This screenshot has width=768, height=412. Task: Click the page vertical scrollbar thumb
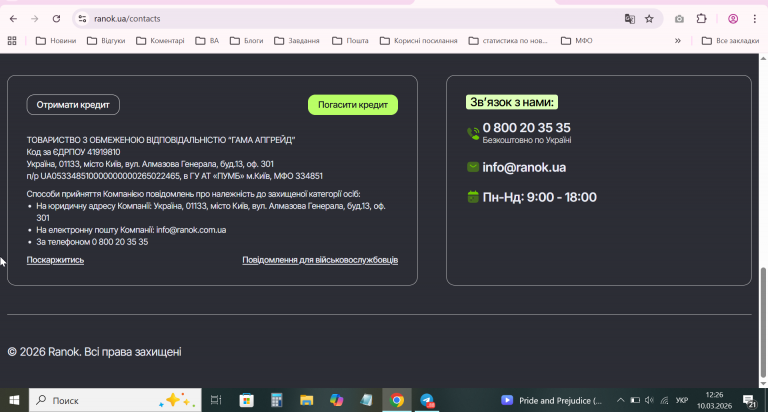pyautogui.click(x=763, y=322)
